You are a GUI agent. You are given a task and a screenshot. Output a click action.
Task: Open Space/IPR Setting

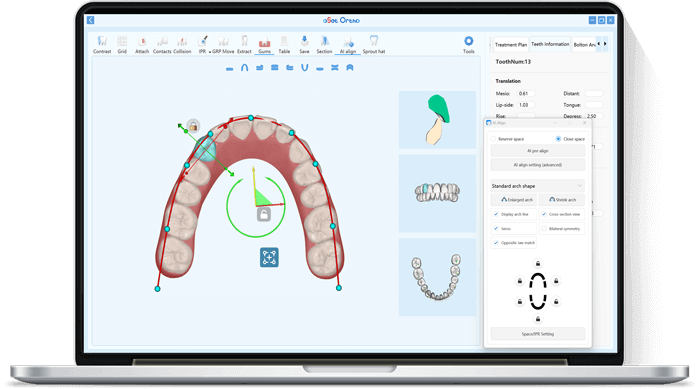538,334
